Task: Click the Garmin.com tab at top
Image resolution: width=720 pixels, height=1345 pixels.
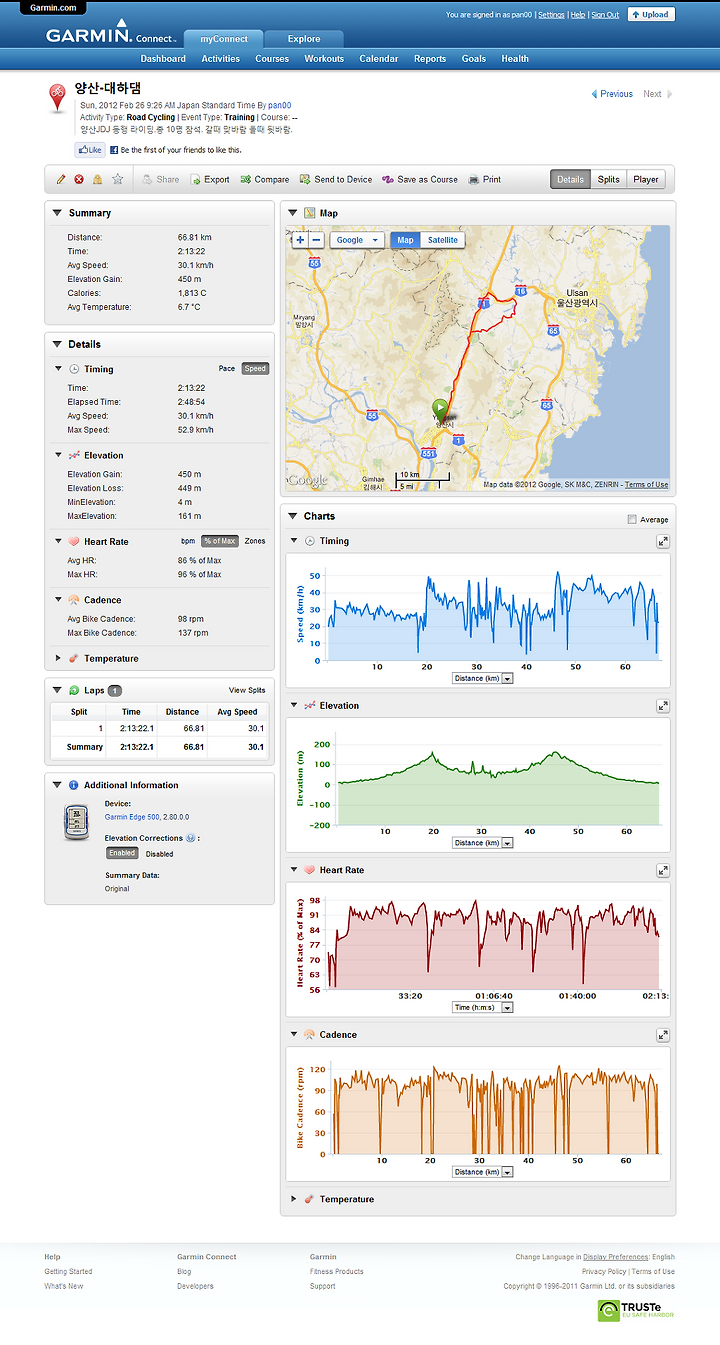Action: pos(54,7)
